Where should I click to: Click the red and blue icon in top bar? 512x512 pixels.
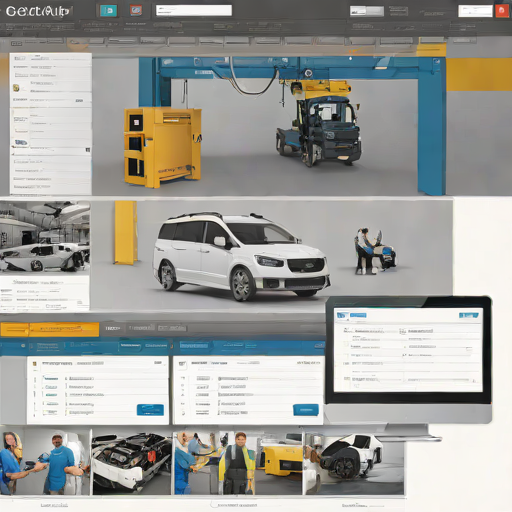click(136, 10)
